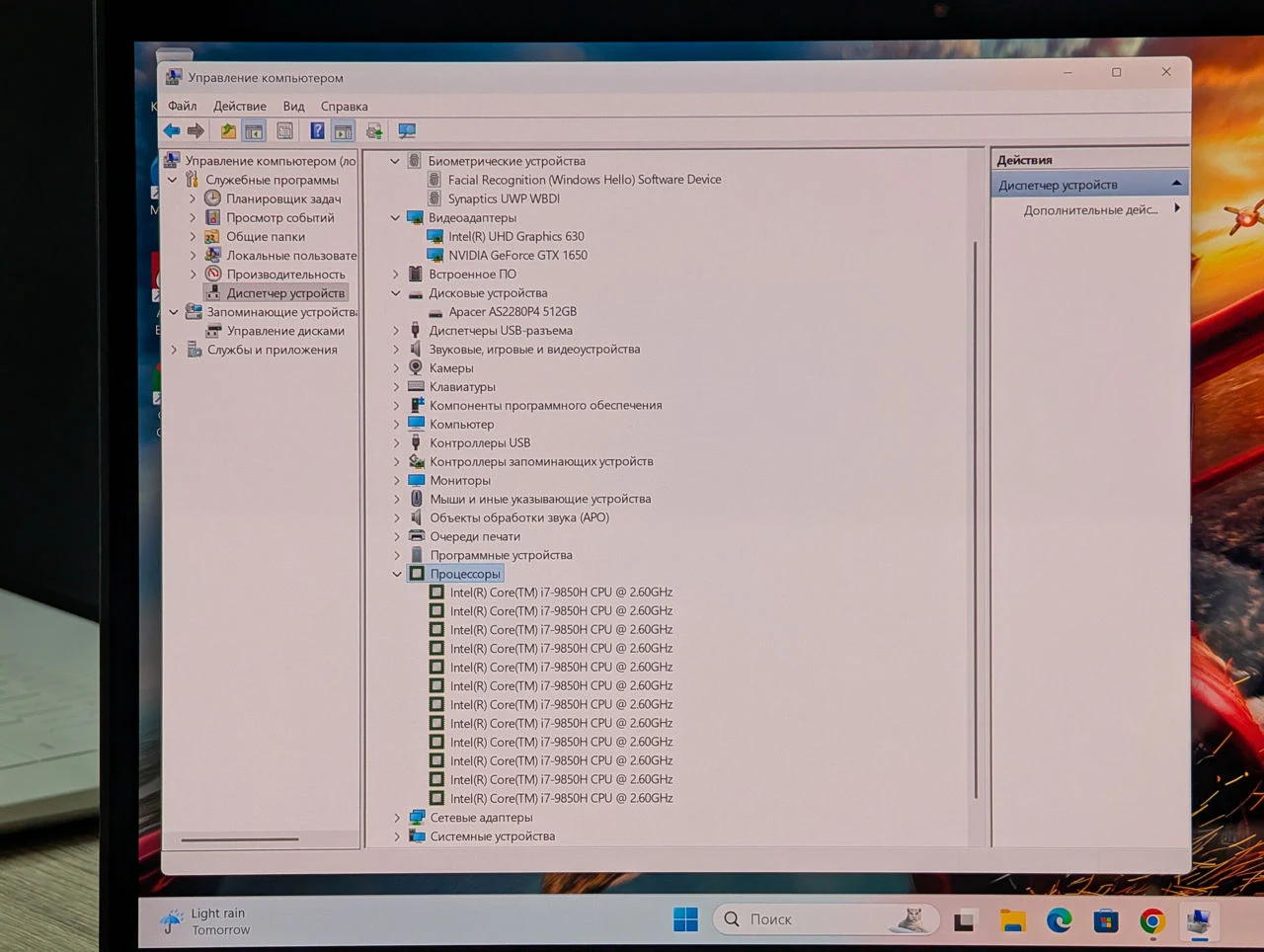Expand the Сетевые адаптеры node

[397, 818]
